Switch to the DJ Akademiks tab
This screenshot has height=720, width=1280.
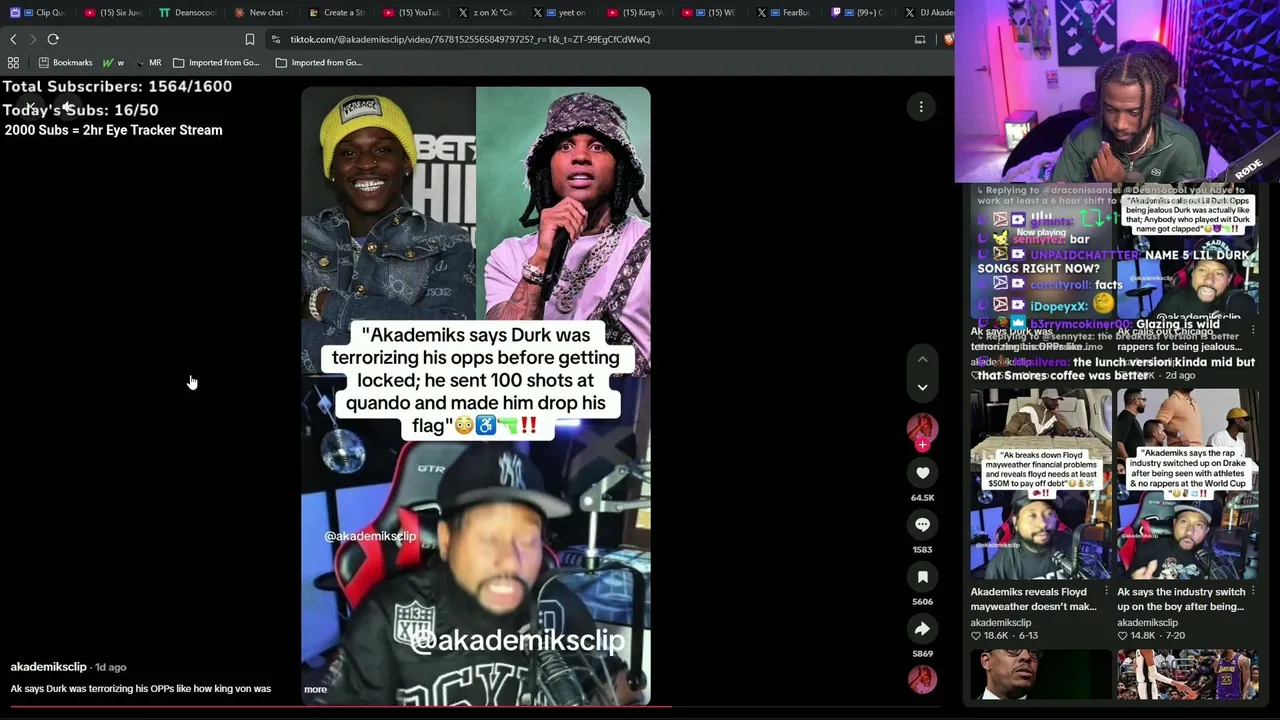pyautogui.click(x=928, y=13)
